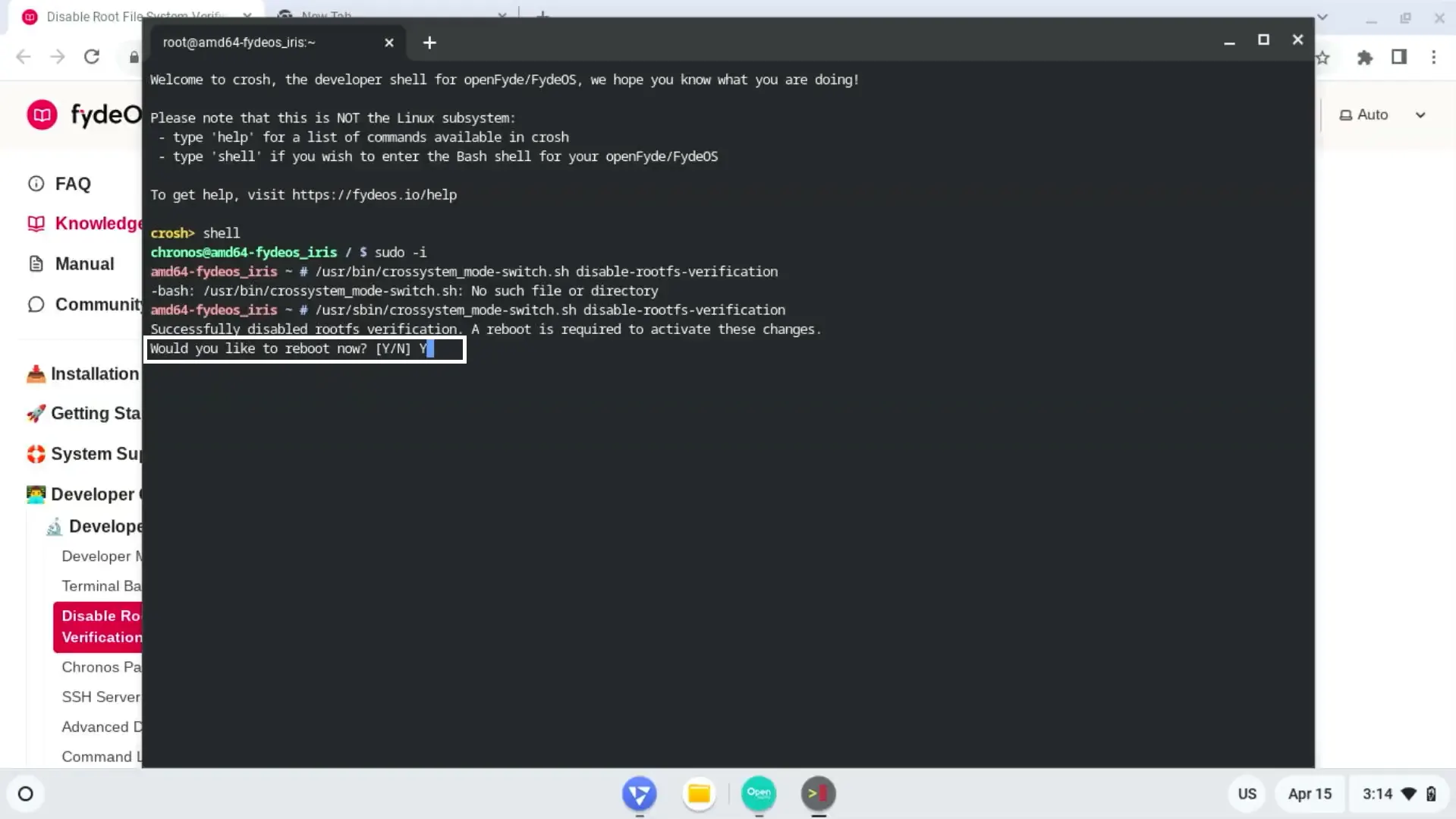Launch the Open app from the shelf

[758, 793]
